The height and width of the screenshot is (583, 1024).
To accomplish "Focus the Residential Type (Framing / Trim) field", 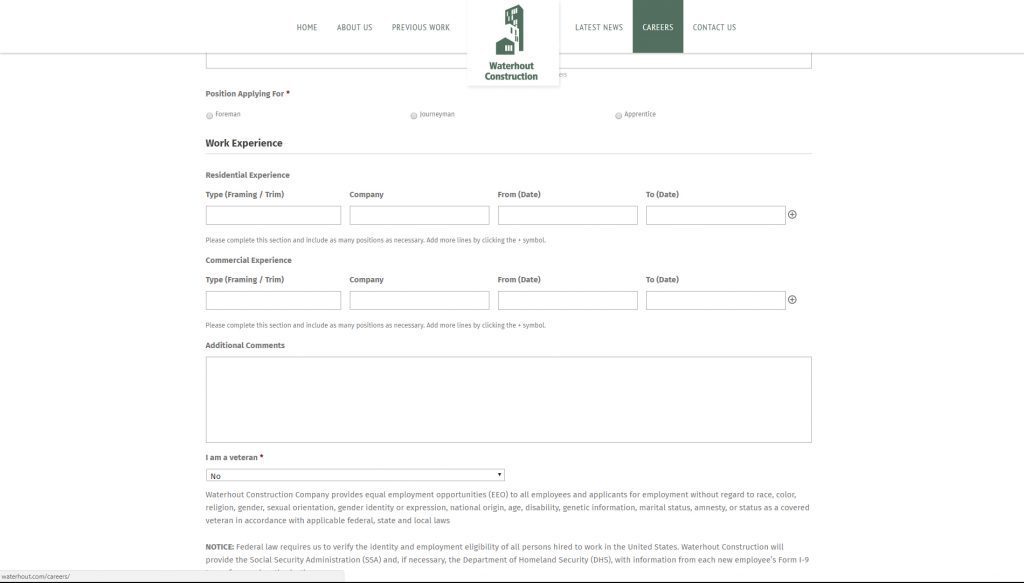I will click(273, 215).
